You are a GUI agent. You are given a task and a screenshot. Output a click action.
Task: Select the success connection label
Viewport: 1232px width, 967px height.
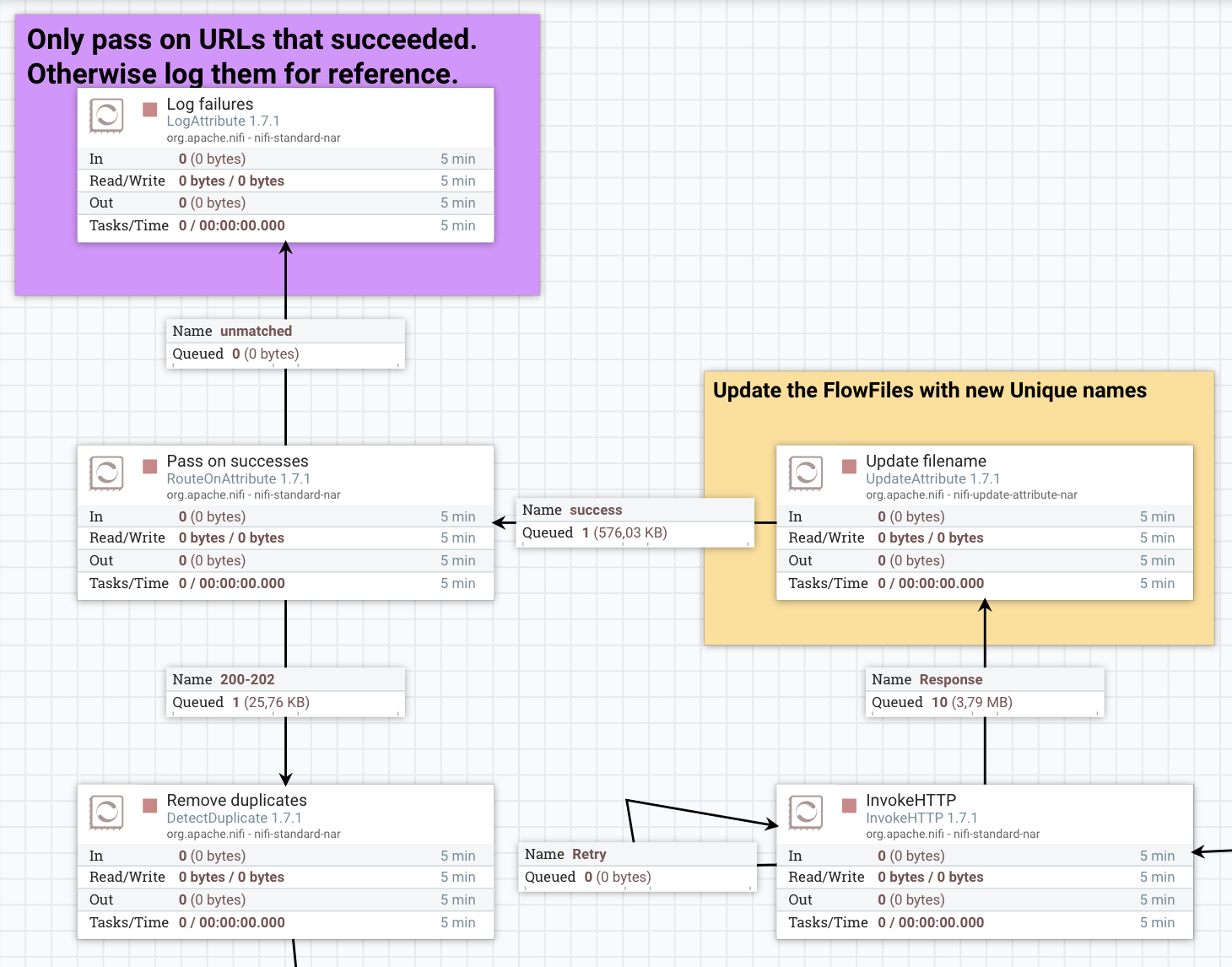[x=635, y=522]
